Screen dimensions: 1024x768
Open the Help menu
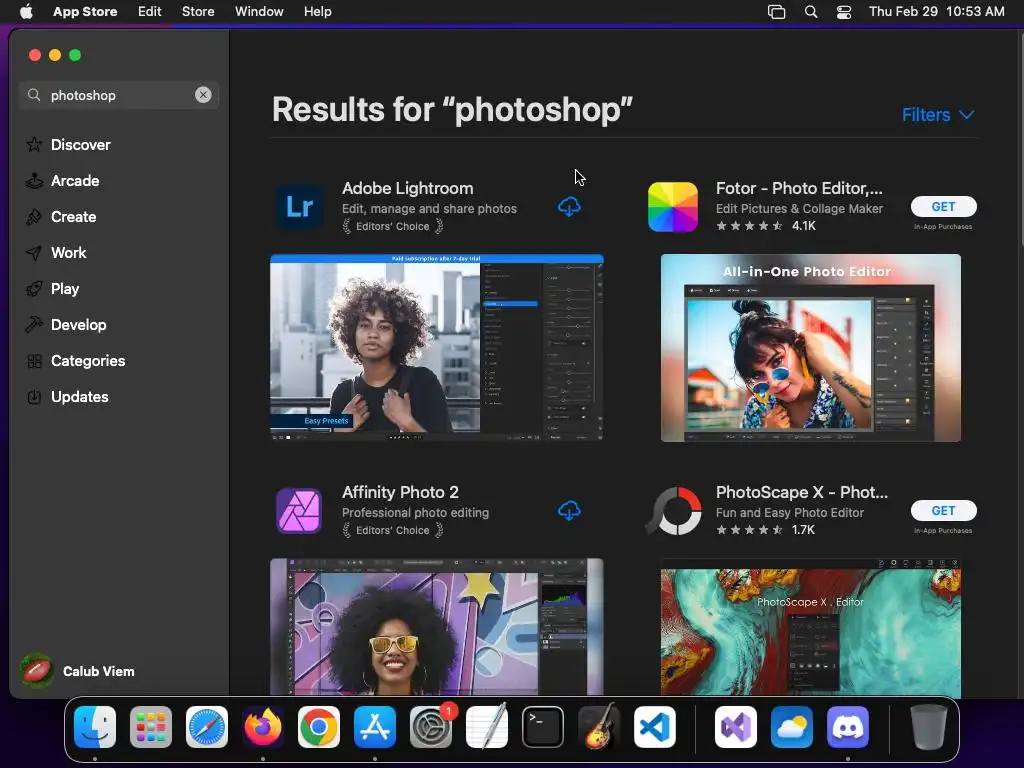317,11
